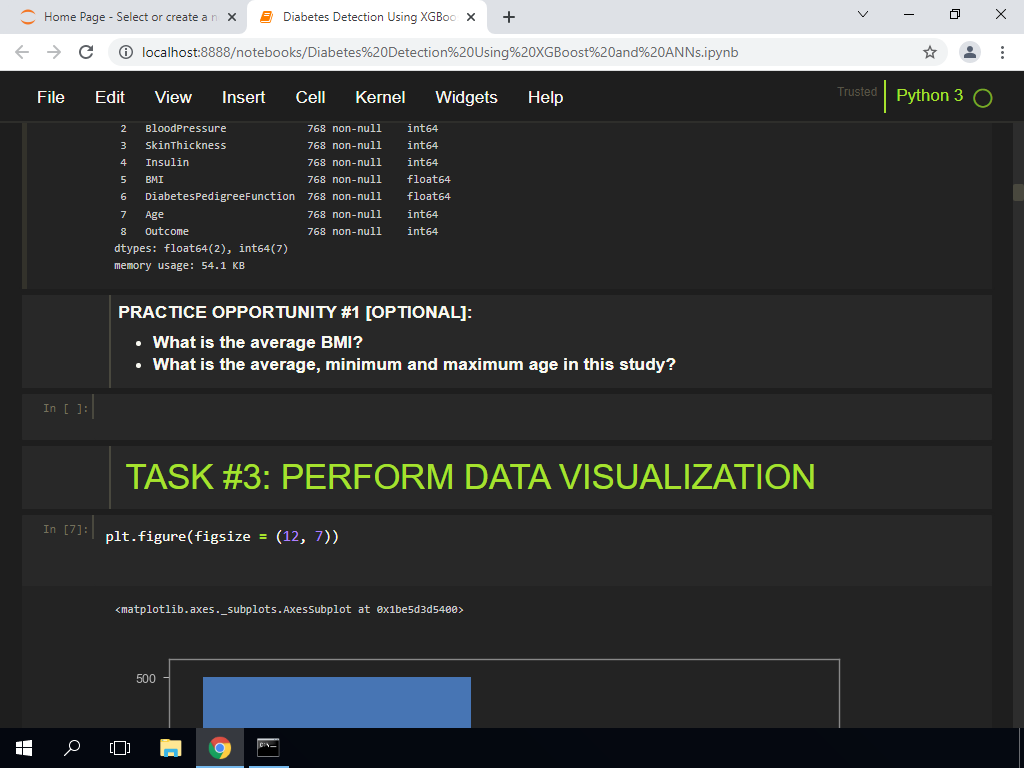
Task: Open the command prompt taskbar icon
Action: [x=268, y=748]
